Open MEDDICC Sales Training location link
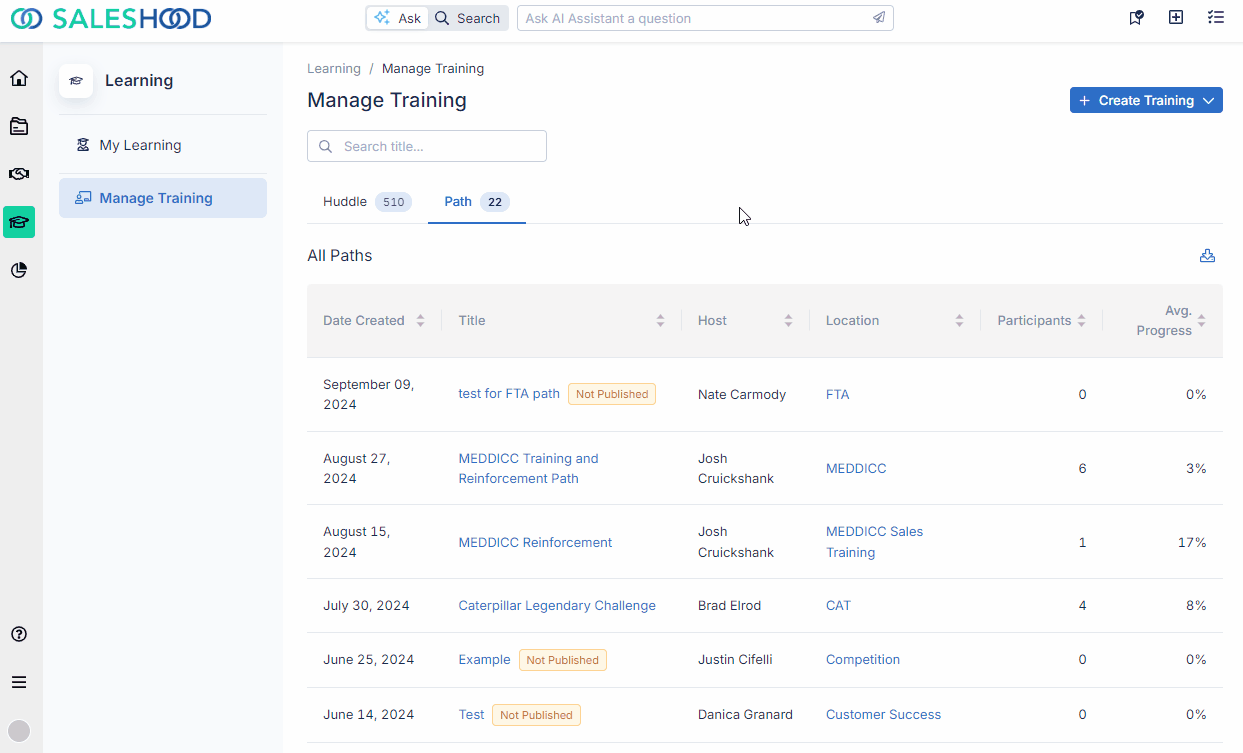The image size is (1243, 753). 874,542
